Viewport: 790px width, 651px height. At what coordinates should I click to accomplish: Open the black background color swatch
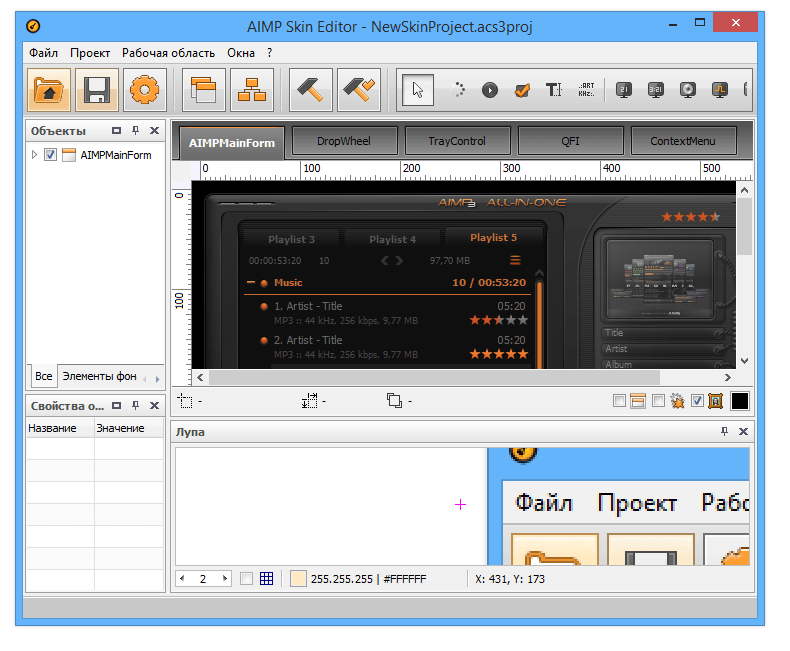coord(740,401)
